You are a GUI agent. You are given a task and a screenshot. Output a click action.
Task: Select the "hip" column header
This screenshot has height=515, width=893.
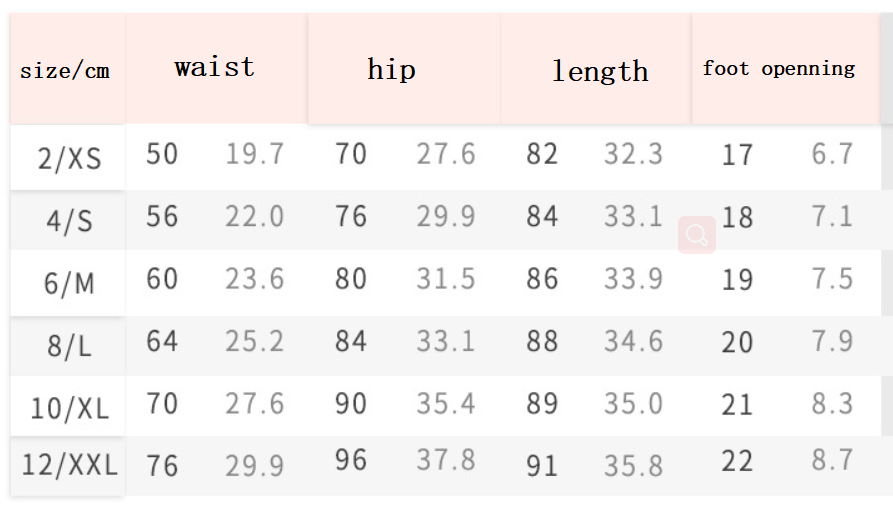tap(391, 69)
